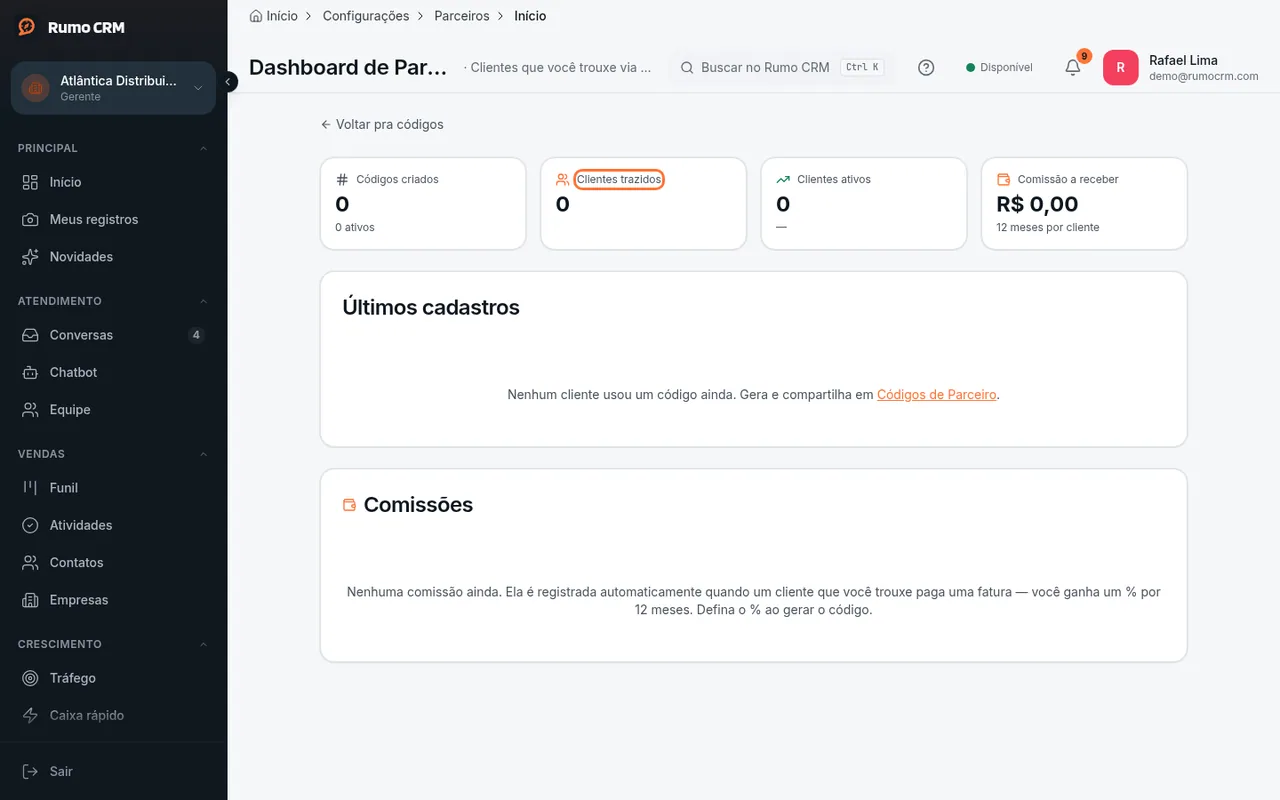Open the notifications bell
The width and height of the screenshot is (1280, 800).
coord(1072,67)
